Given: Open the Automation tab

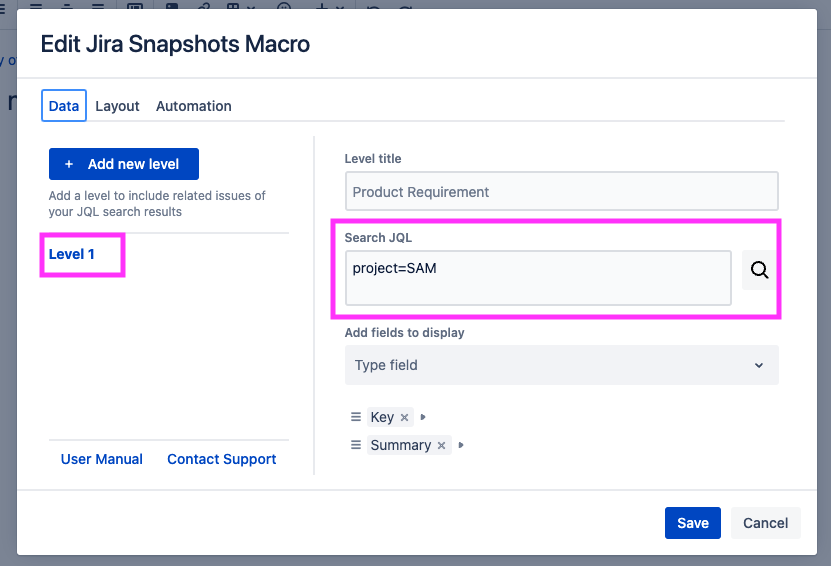Looking at the screenshot, I should pos(193,106).
